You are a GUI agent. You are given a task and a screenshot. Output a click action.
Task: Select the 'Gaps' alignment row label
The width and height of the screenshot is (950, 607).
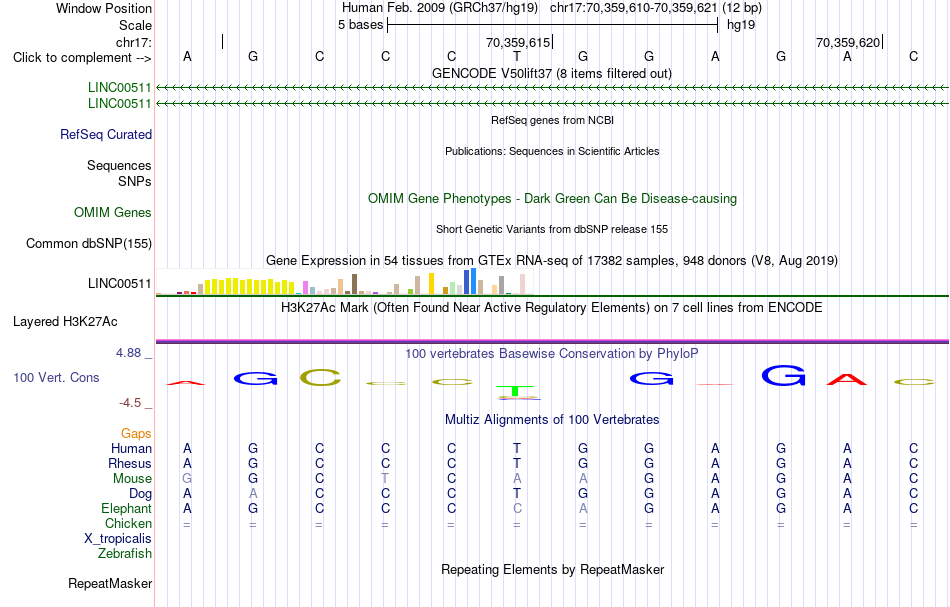click(136, 433)
